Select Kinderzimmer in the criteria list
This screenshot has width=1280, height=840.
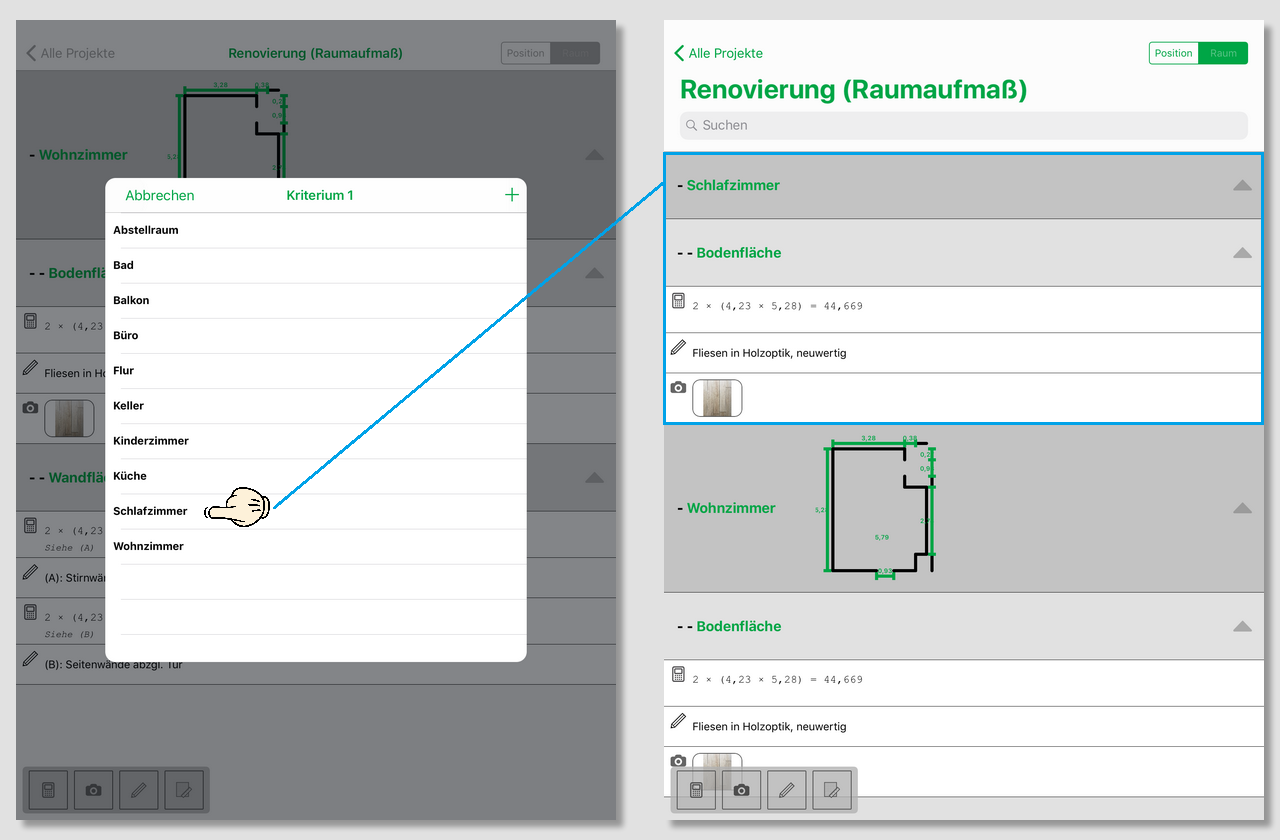[316, 440]
